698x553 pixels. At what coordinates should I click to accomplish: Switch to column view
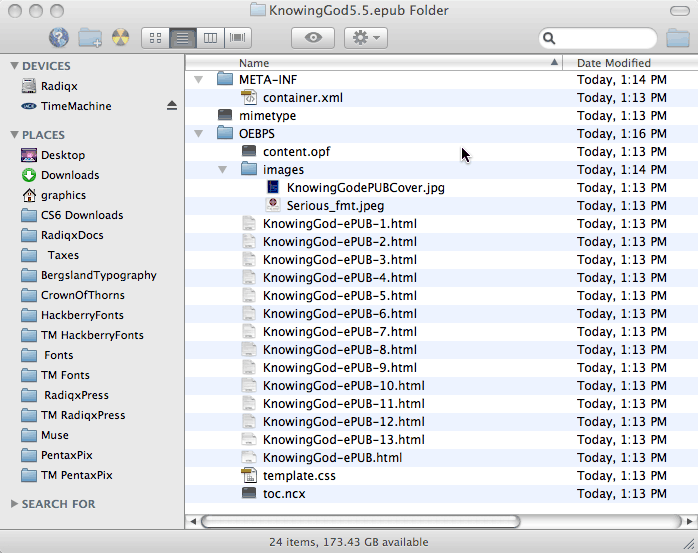210,38
